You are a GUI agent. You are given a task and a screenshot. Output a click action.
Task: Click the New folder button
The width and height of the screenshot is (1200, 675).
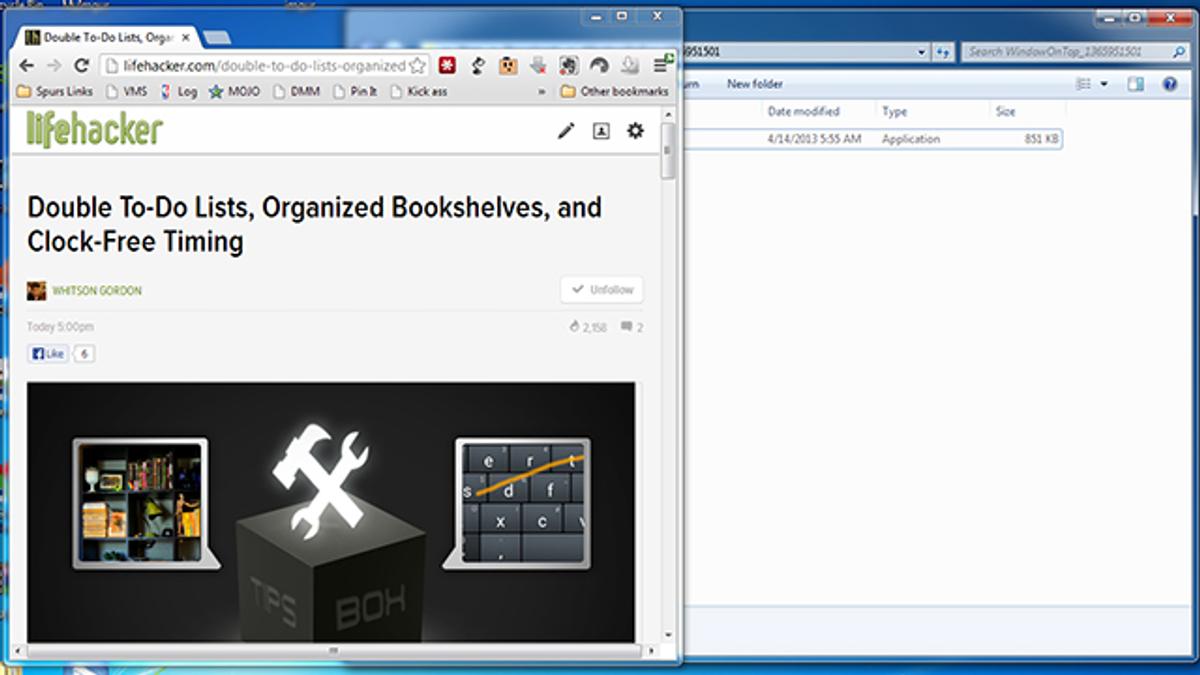pyautogui.click(x=755, y=84)
